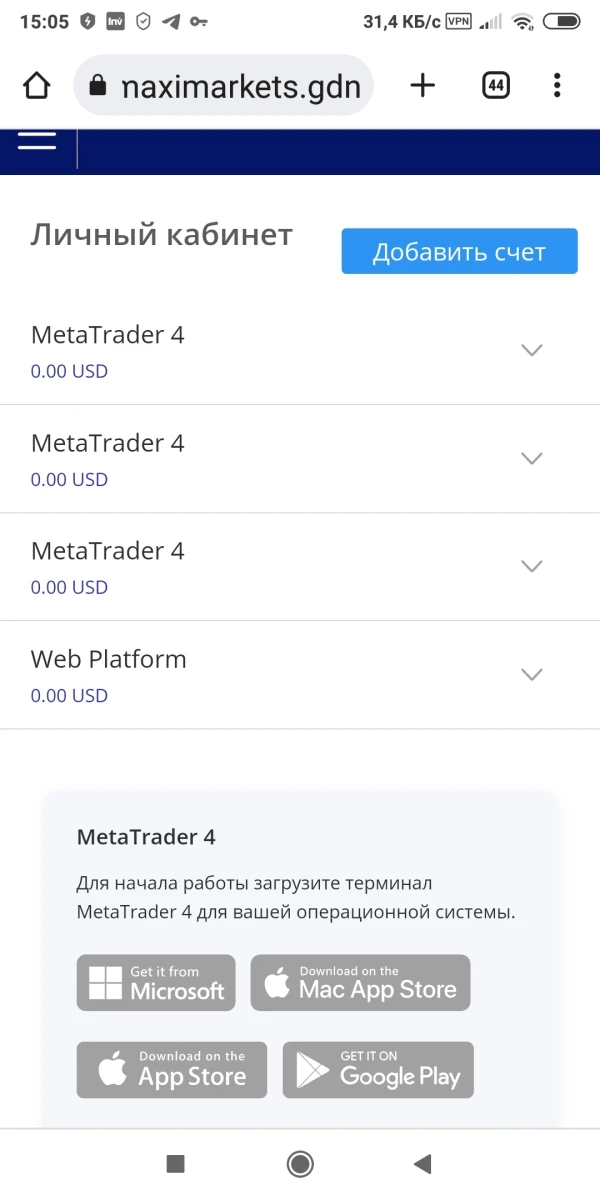Tap the Android recent apps square button

point(175,1163)
